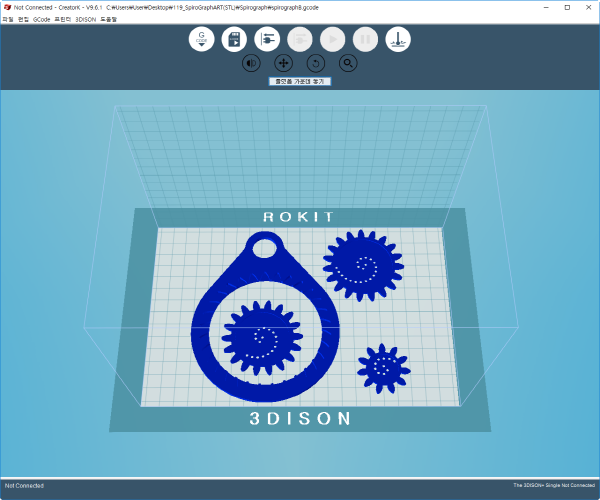Open the first Korean File menu
Image resolution: width=600 pixels, height=500 pixels.
(x=8, y=19)
